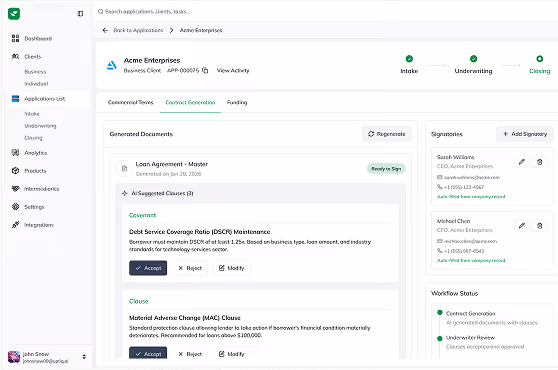Click John Snow's avatar picture

point(14,357)
